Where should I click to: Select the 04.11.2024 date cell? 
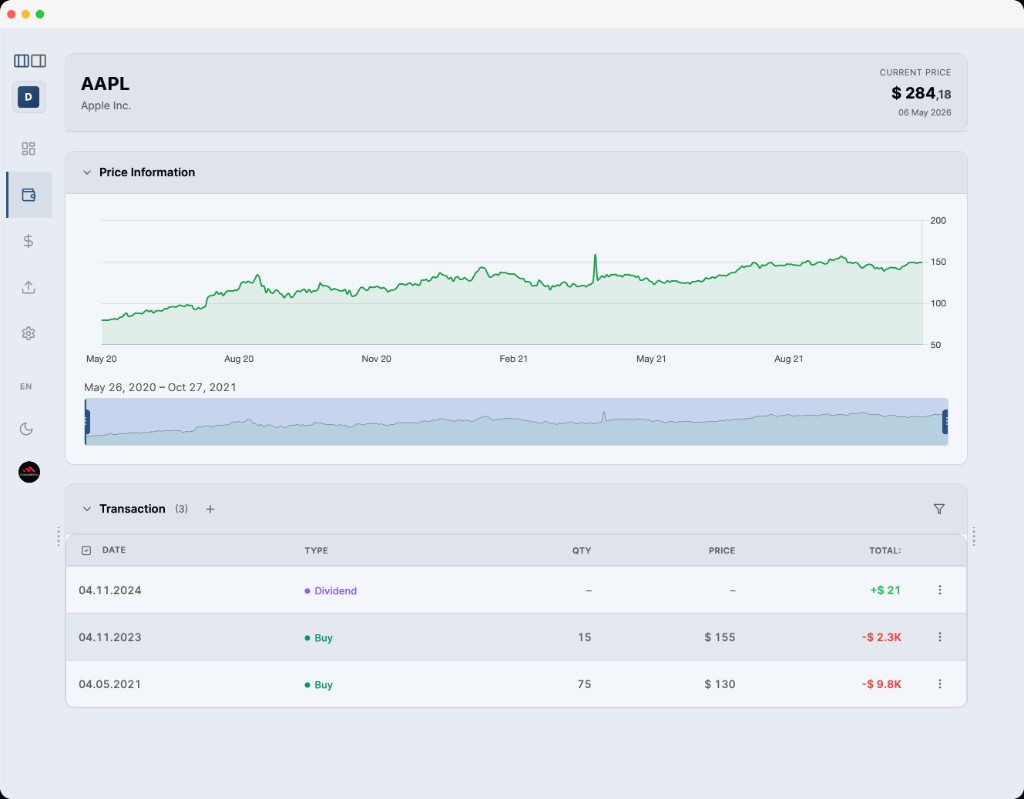click(110, 591)
